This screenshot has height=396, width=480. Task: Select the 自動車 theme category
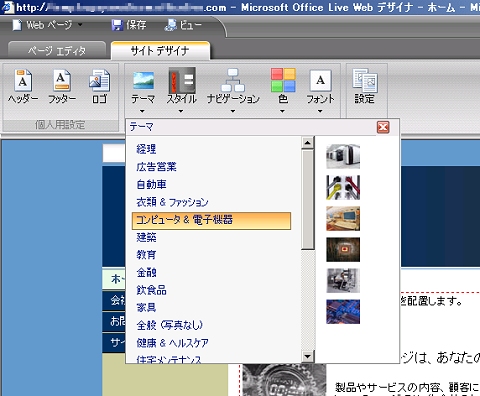click(x=151, y=184)
